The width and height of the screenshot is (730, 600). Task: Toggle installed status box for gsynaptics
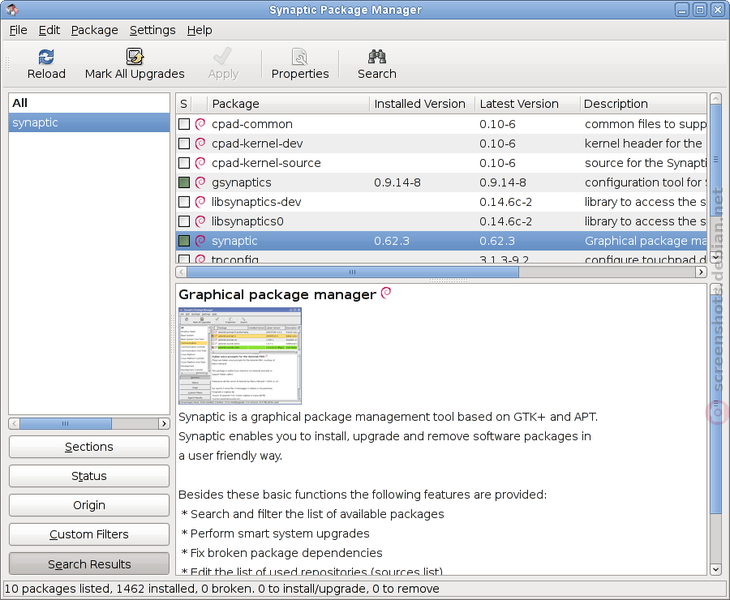click(184, 182)
